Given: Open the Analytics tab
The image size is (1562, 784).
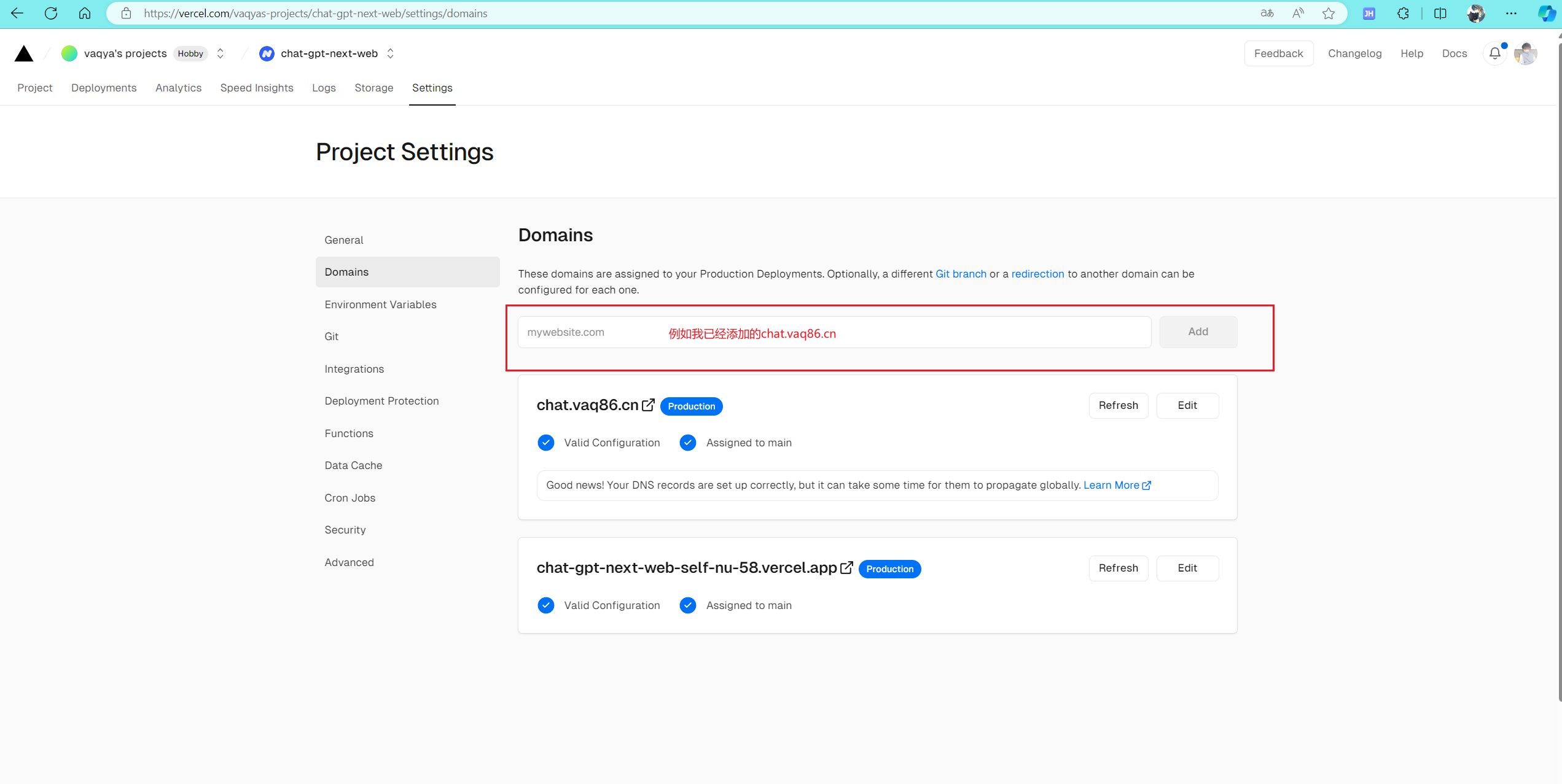Looking at the screenshot, I should (x=178, y=88).
